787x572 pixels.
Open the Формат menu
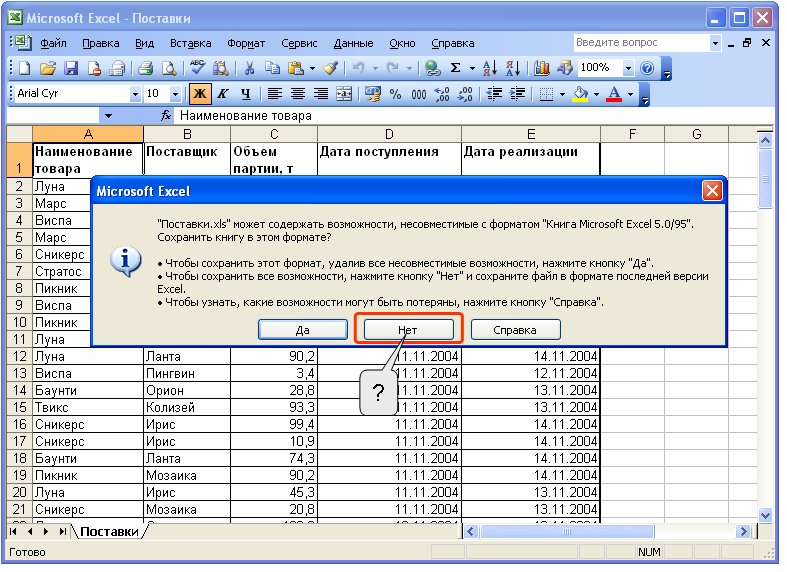pyautogui.click(x=246, y=43)
